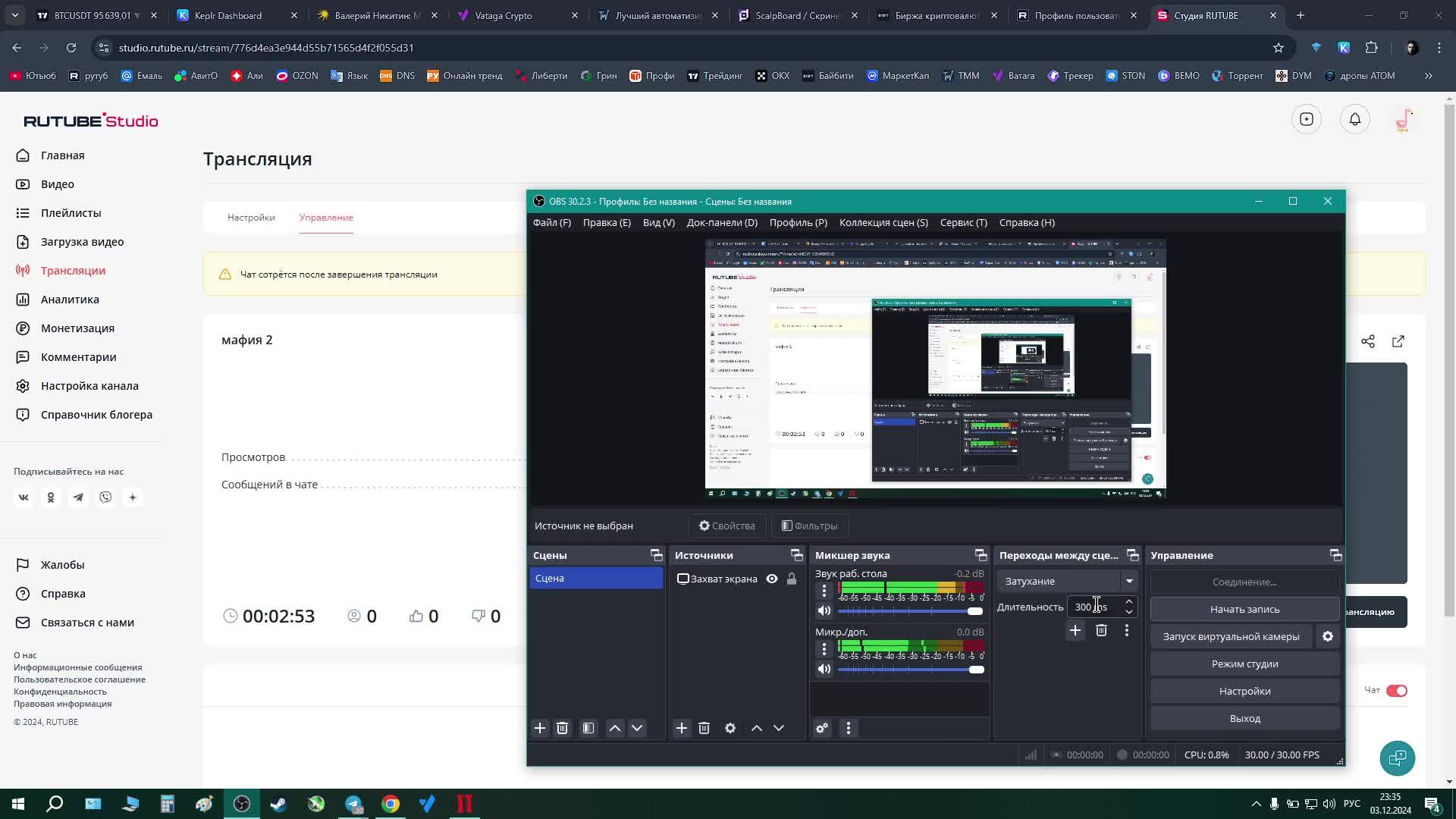Click Режим студии button
This screenshot has height=819, width=1456.
1244,664
